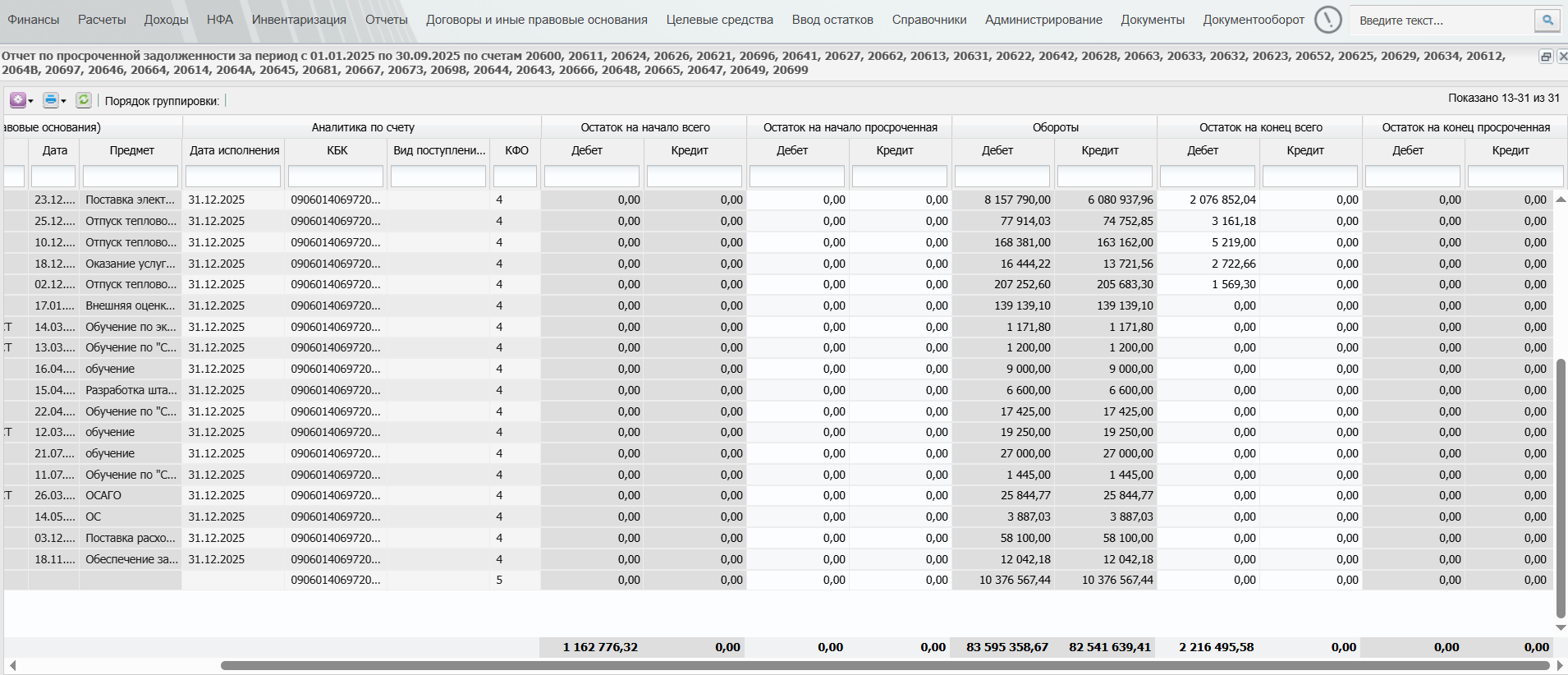Click the vertical scrollbar up arrow
Viewport: 1568px width, 675px height.
pyautogui.click(x=1561, y=200)
